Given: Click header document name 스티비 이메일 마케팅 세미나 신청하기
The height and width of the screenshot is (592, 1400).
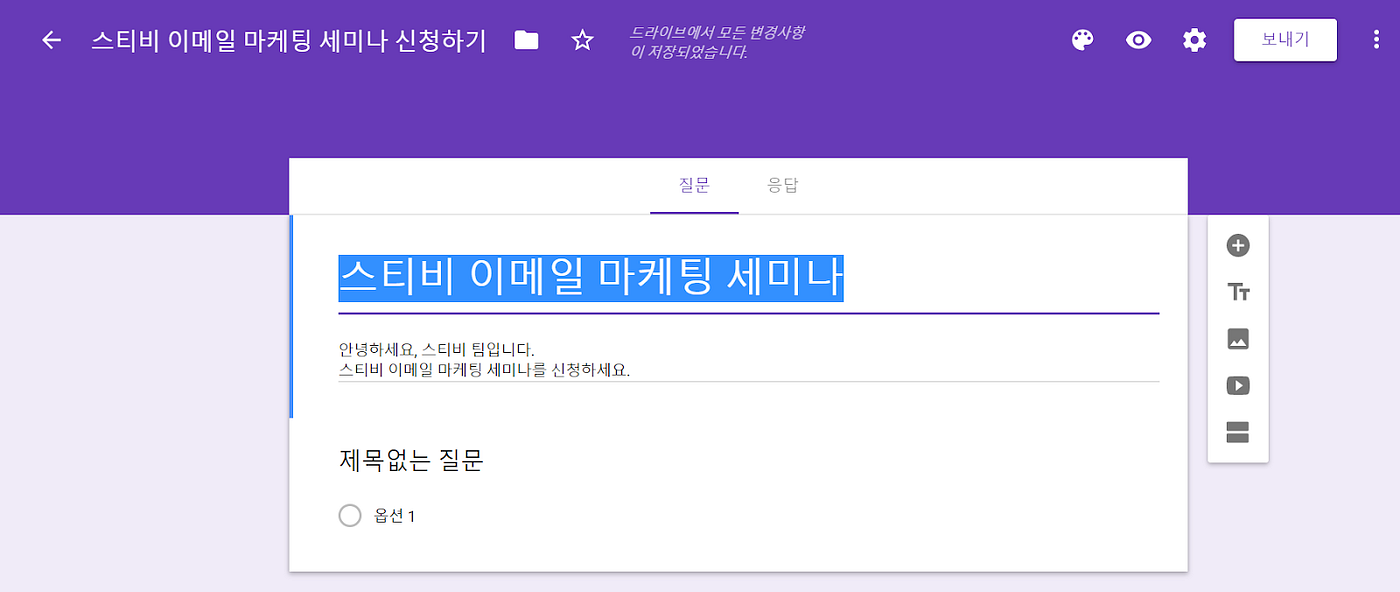Looking at the screenshot, I should tap(288, 41).
